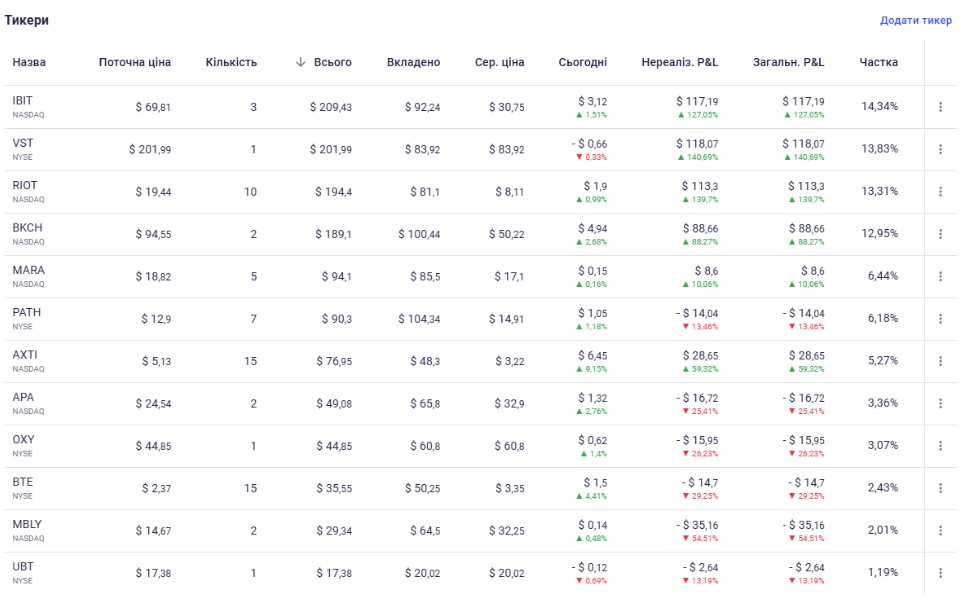This screenshot has height=600, width=960.
Task: Open the three-dot menu for MARA row
Action: click(940, 276)
